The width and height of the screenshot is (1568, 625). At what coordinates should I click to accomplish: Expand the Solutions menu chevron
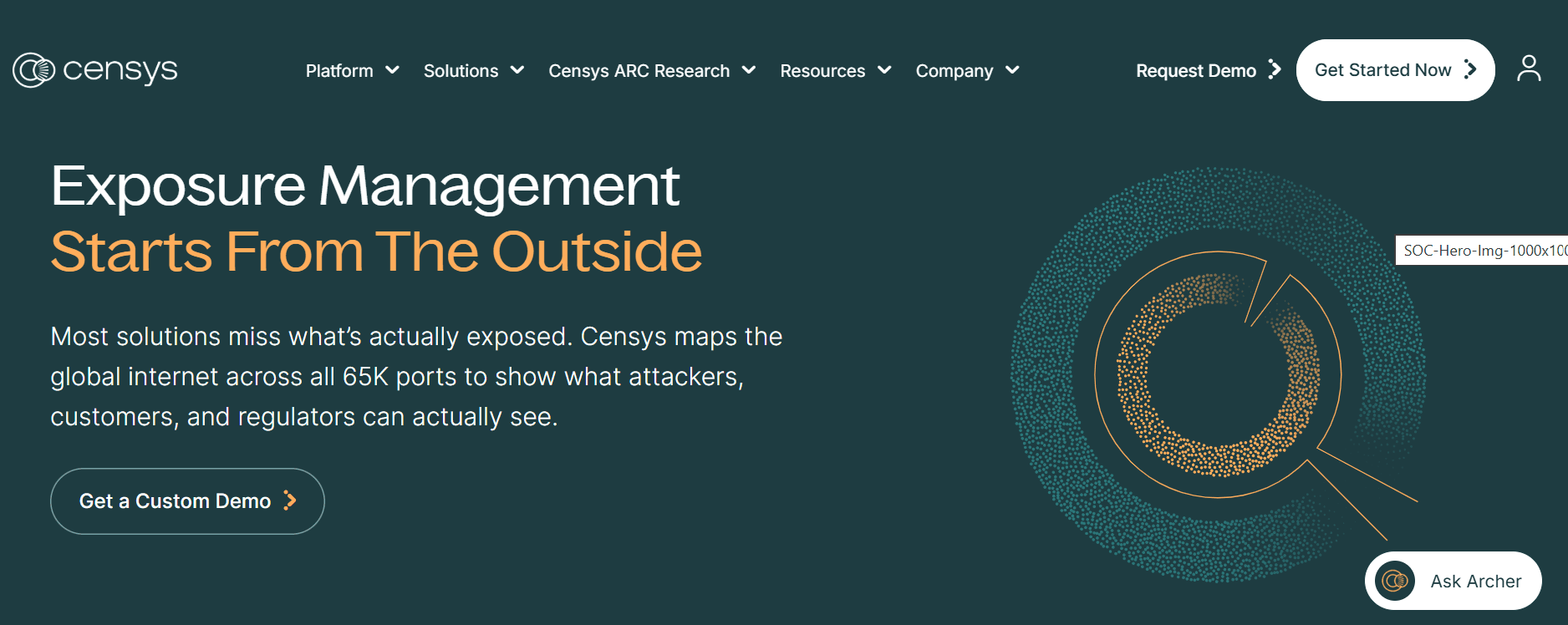pyautogui.click(x=517, y=70)
